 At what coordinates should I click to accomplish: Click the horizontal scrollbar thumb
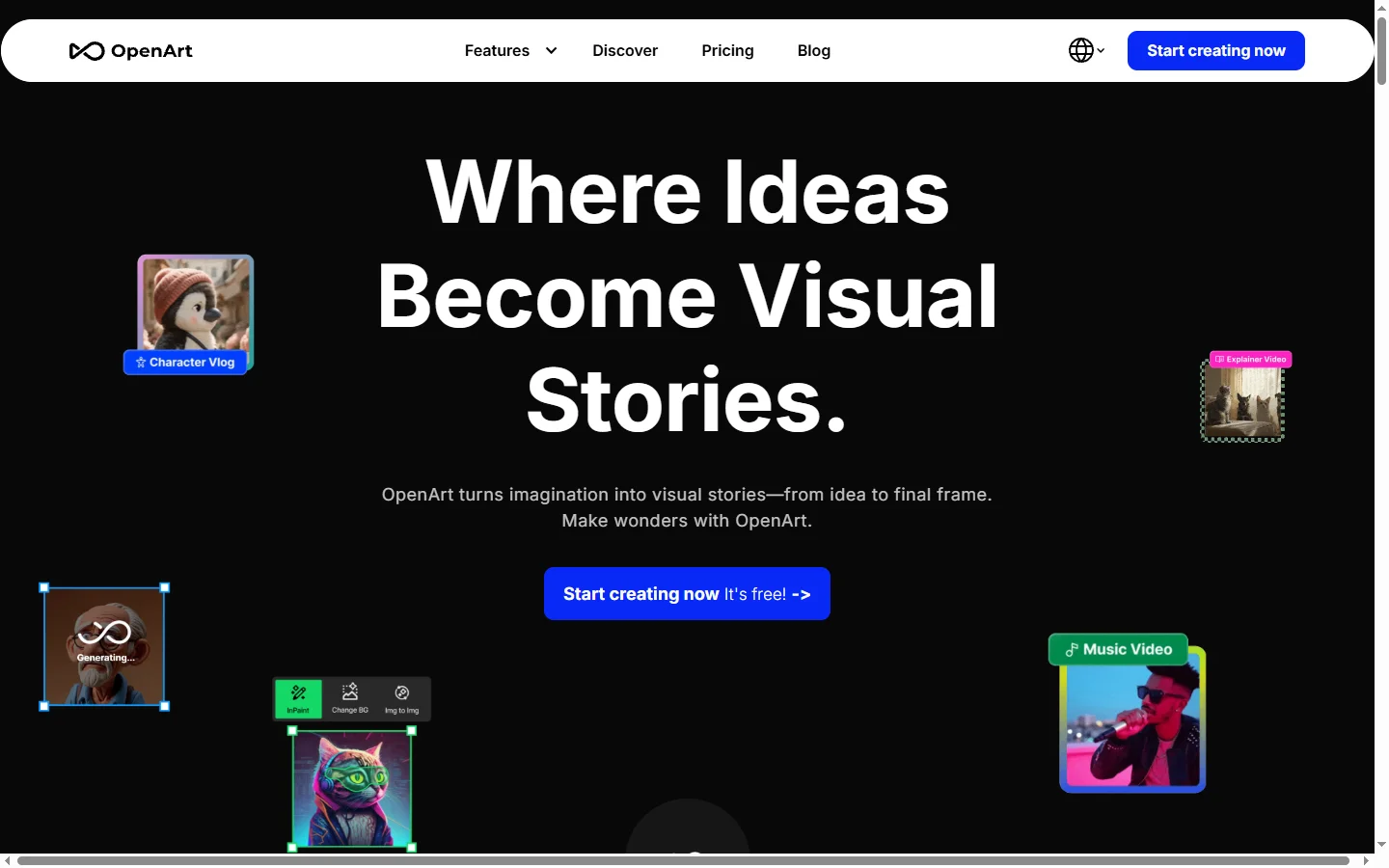pyautogui.click(x=683, y=860)
